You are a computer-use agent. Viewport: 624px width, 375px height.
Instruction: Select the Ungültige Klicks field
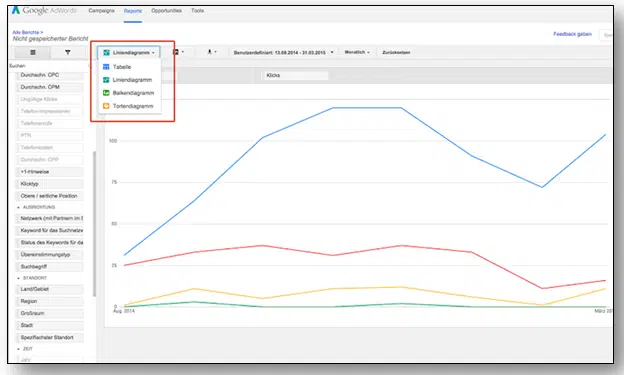point(50,99)
